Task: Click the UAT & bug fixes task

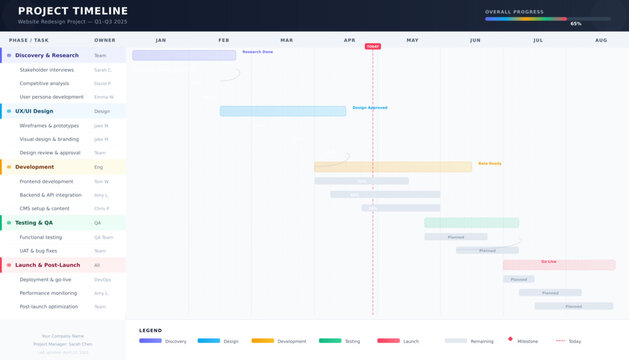Action: click(38, 251)
